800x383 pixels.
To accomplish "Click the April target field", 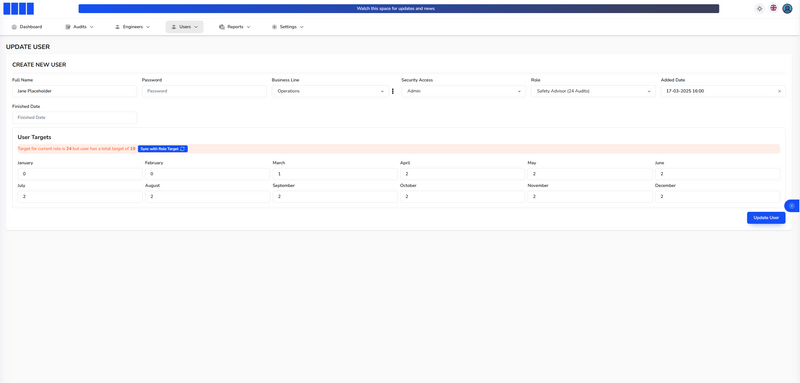I will tap(462, 174).
